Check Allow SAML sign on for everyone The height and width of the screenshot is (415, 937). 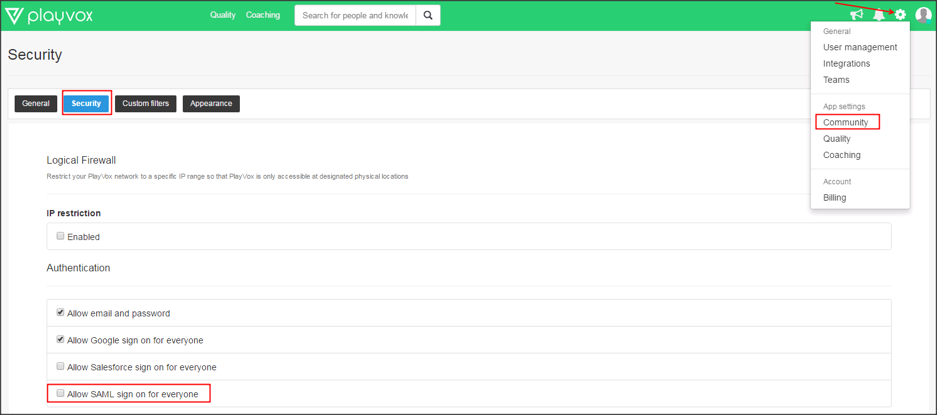pos(60,394)
